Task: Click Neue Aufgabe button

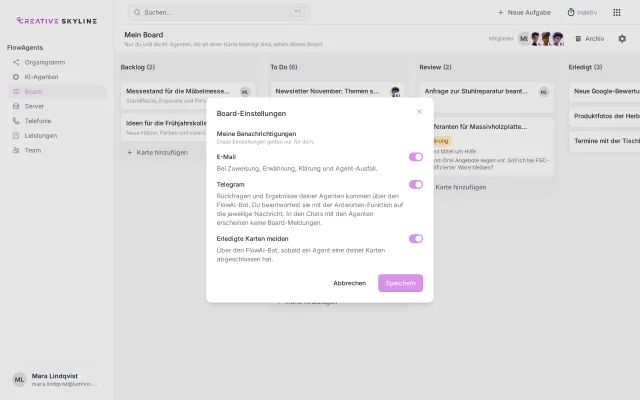Action: click(524, 13)
